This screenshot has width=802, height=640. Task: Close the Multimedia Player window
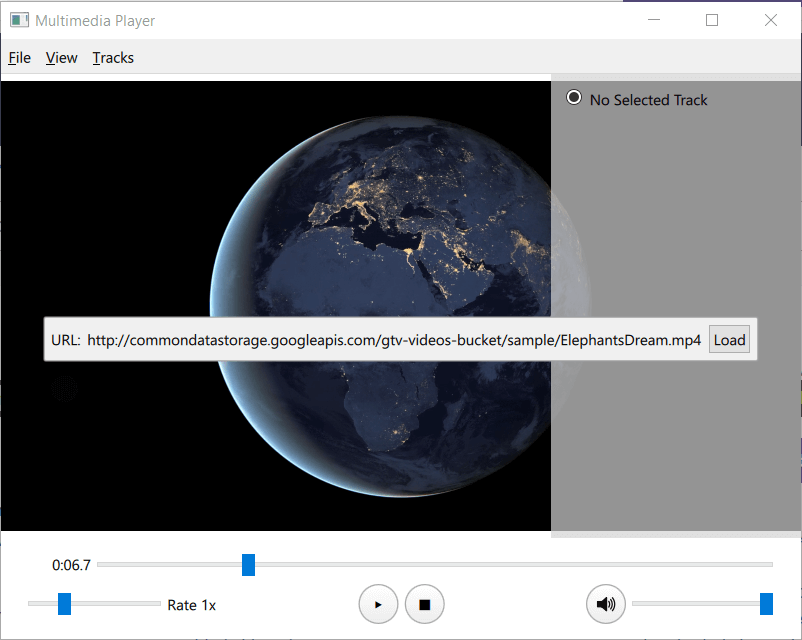pos(771,20)
